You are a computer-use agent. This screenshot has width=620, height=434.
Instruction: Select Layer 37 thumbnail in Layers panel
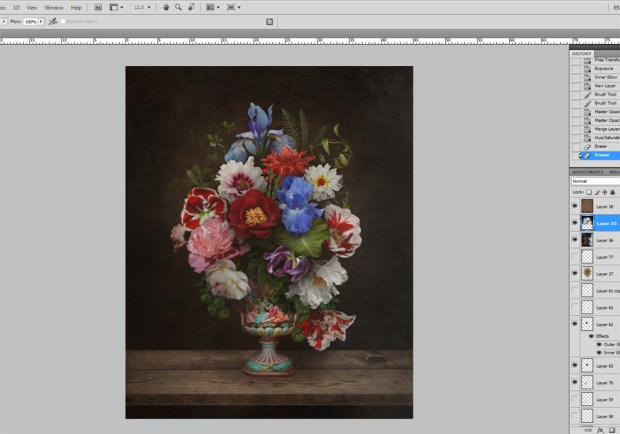(587, 273)
